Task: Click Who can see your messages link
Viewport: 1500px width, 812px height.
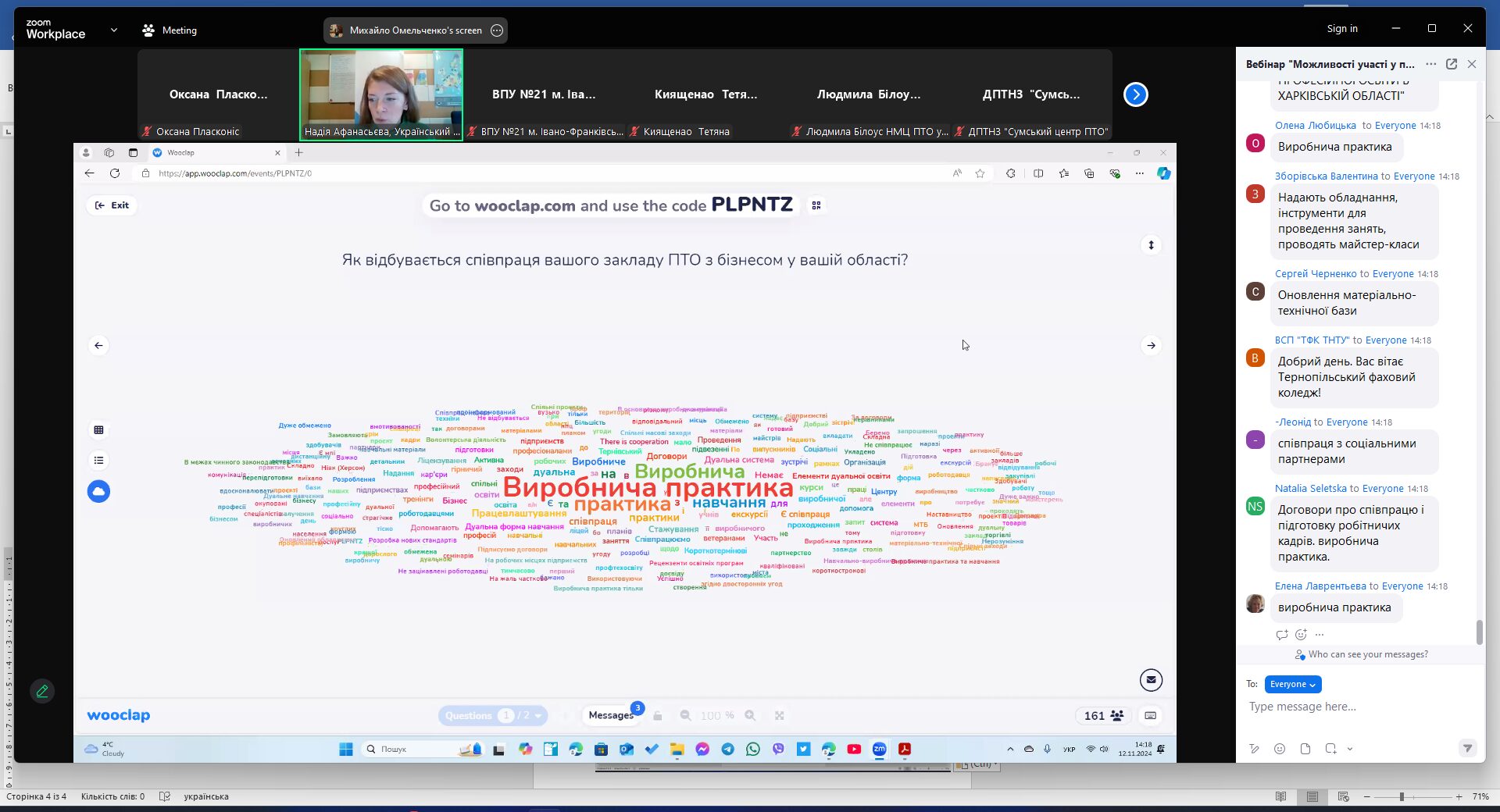Action: pos(1368,654)
